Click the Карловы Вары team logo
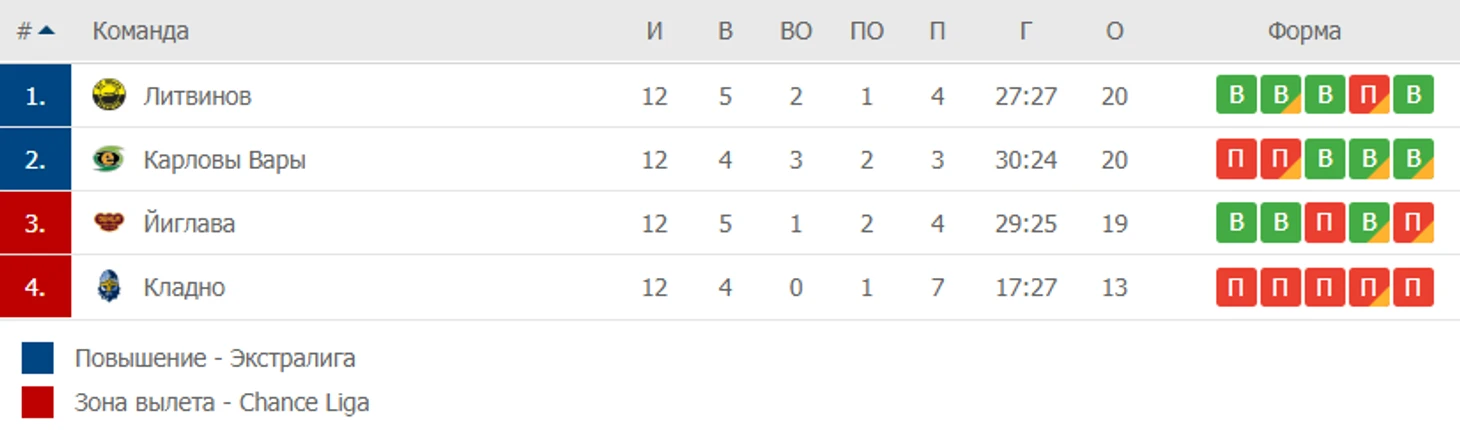The image size is (1460, 430). 109,159
